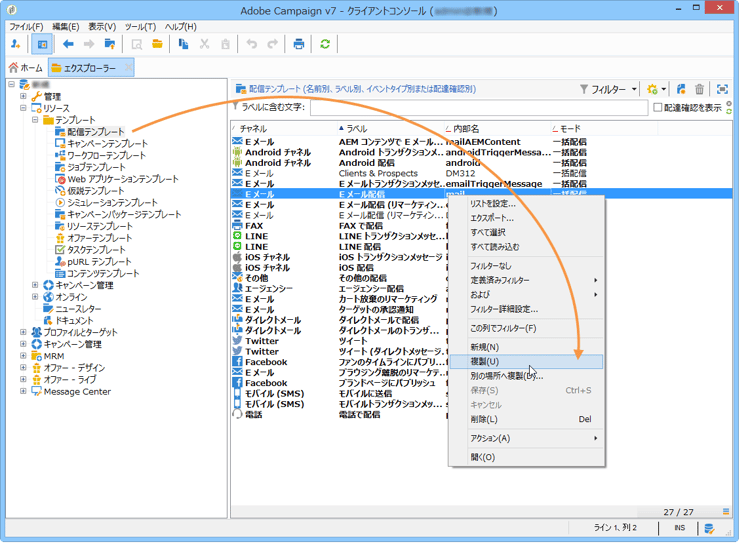Click the undo arrow in toolbar
This screenshot has height=544, width=750.
tap(252, 44)
